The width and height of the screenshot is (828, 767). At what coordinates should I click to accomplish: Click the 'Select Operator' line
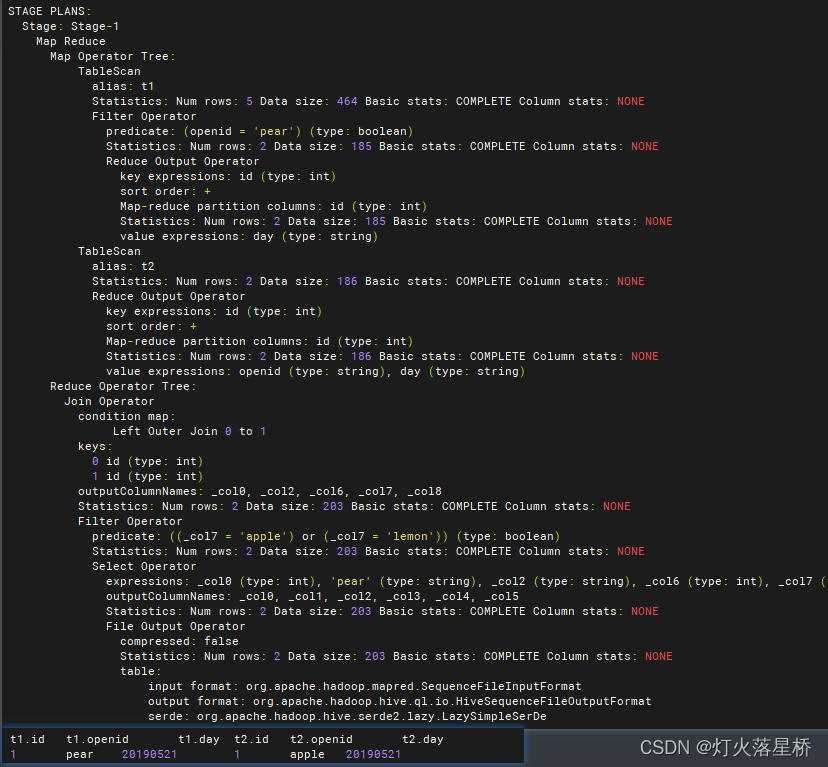[x=144, y=566]
